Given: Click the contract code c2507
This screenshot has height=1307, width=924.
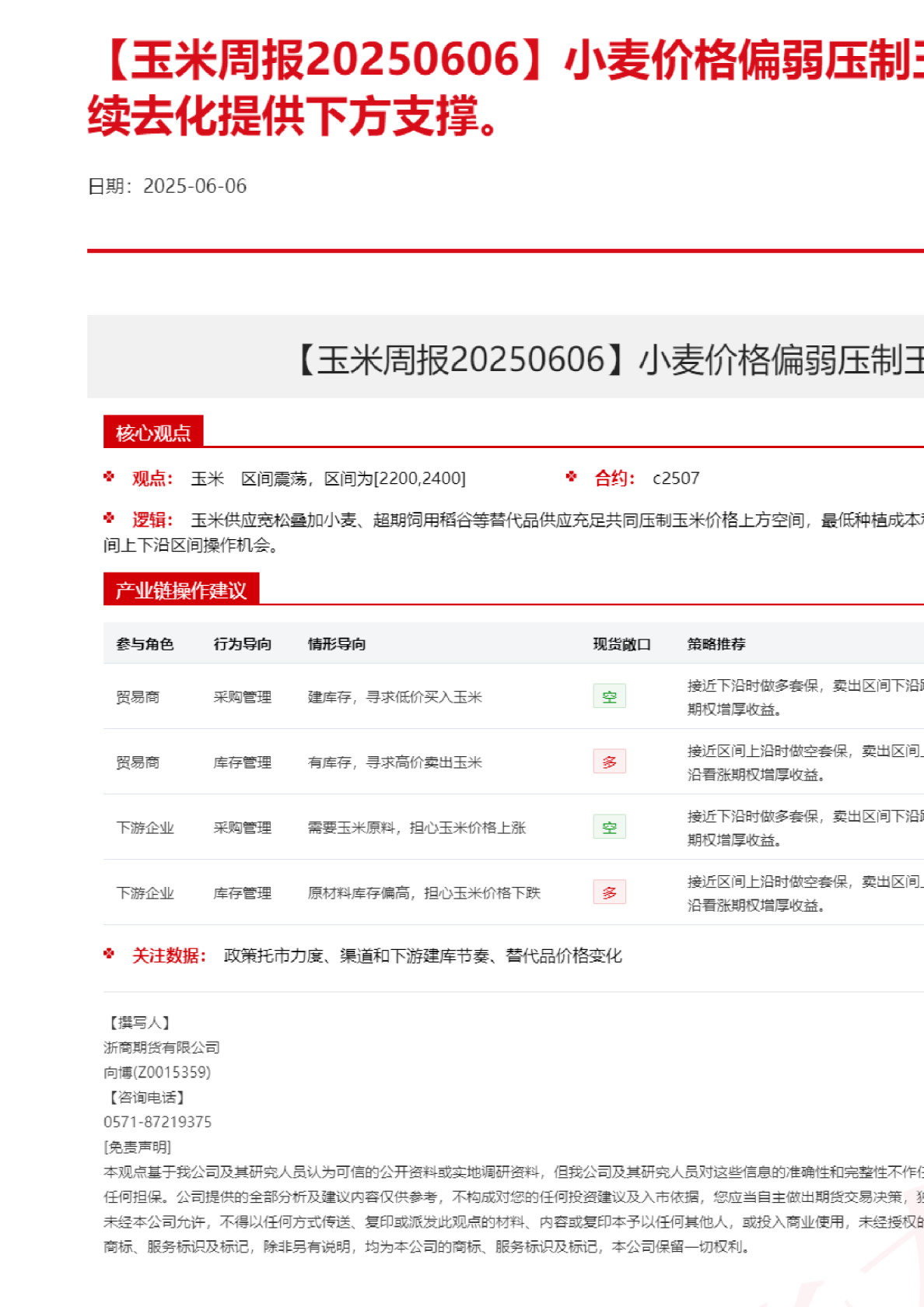Looking at the screenshot, I should click(676, 478).
